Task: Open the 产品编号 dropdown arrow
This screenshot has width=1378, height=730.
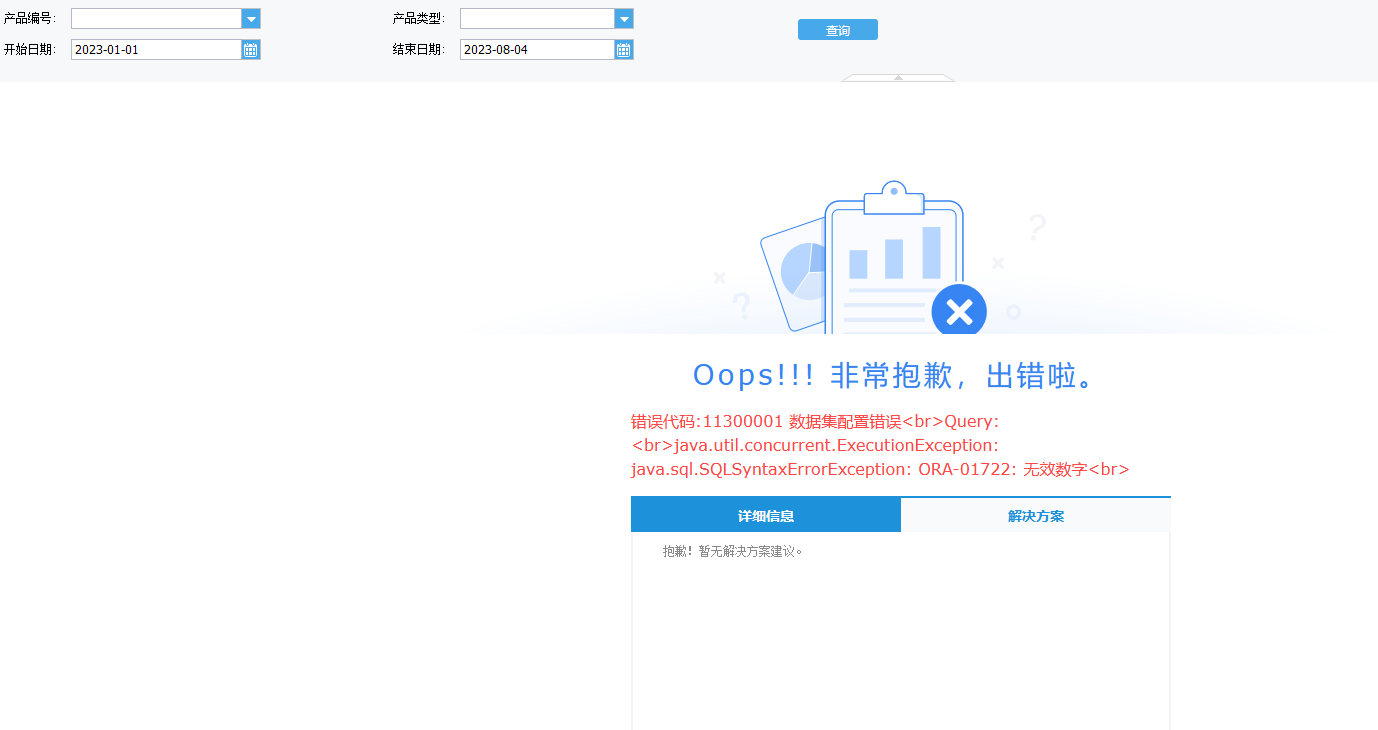Action: tap(251, 19)
